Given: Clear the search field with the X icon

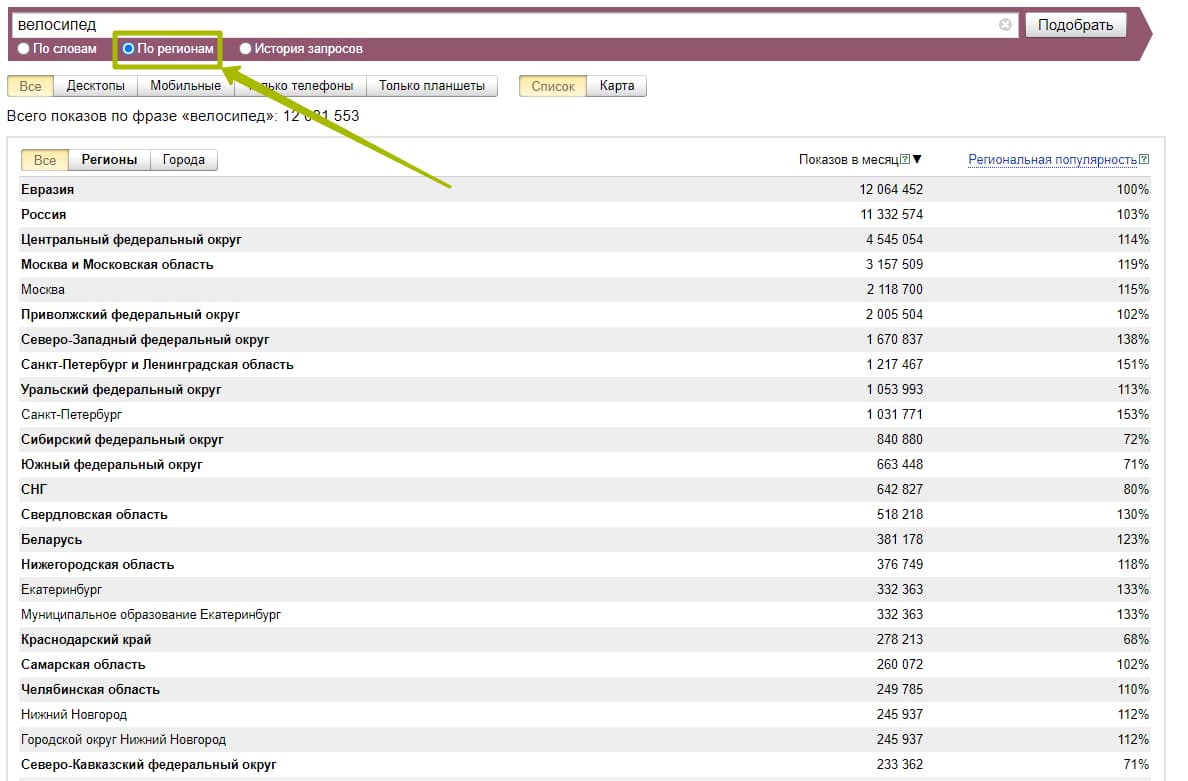Looking at the screenshot, I should pos(1005,25).
